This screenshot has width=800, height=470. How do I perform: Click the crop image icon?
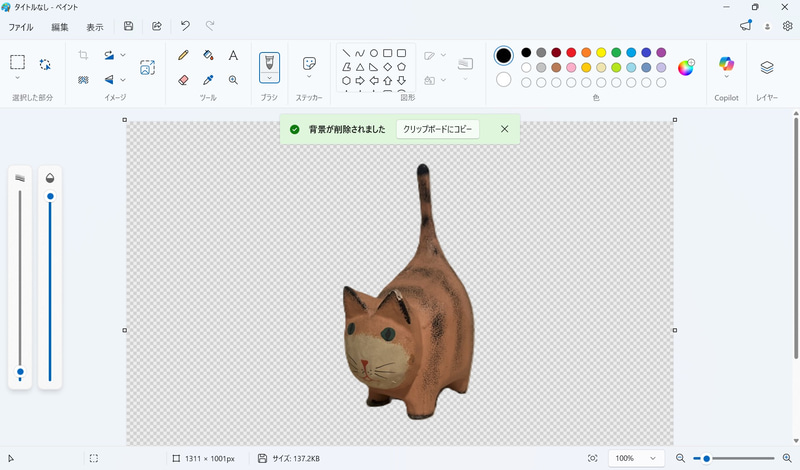click(x=83, y=55)
